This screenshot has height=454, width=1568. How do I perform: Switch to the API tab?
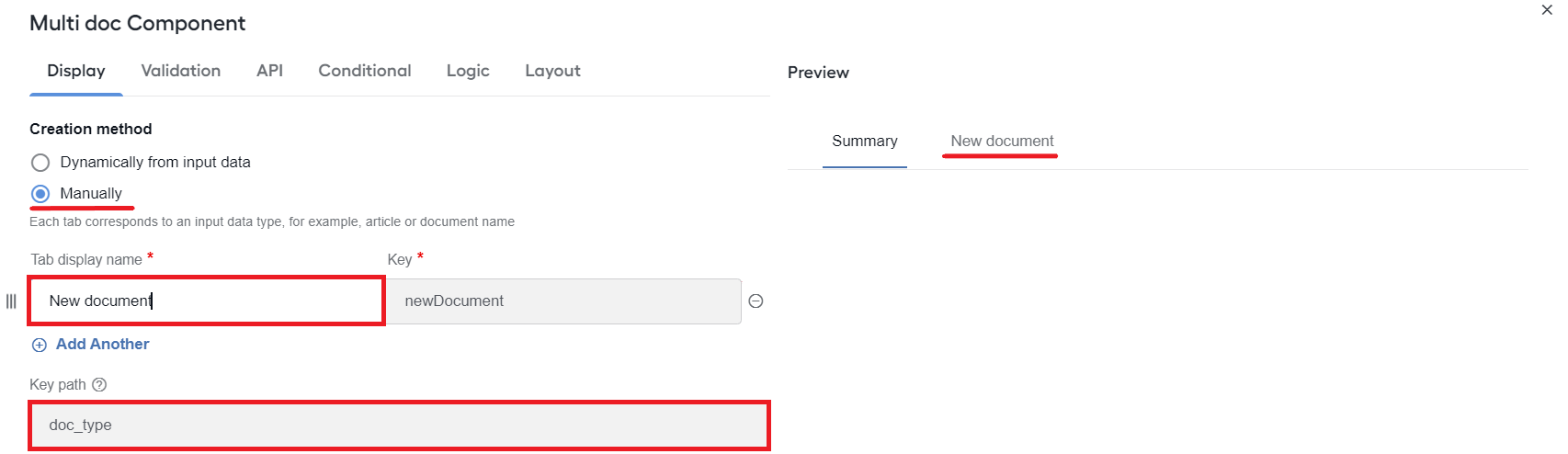click(269, 71)
